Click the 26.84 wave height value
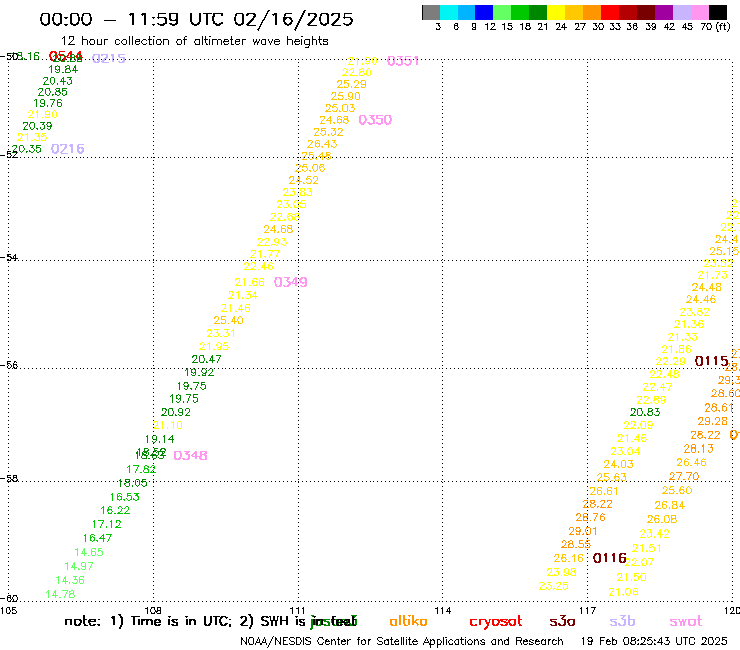Viewport: 740px width, 650px height. (670, 506)
